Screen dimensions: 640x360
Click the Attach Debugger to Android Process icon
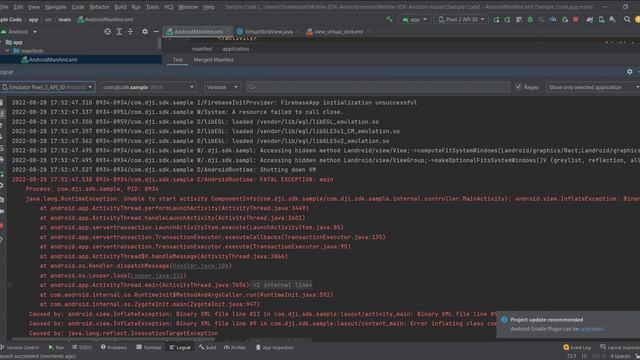pyautogui.click(x=565, y=19)
